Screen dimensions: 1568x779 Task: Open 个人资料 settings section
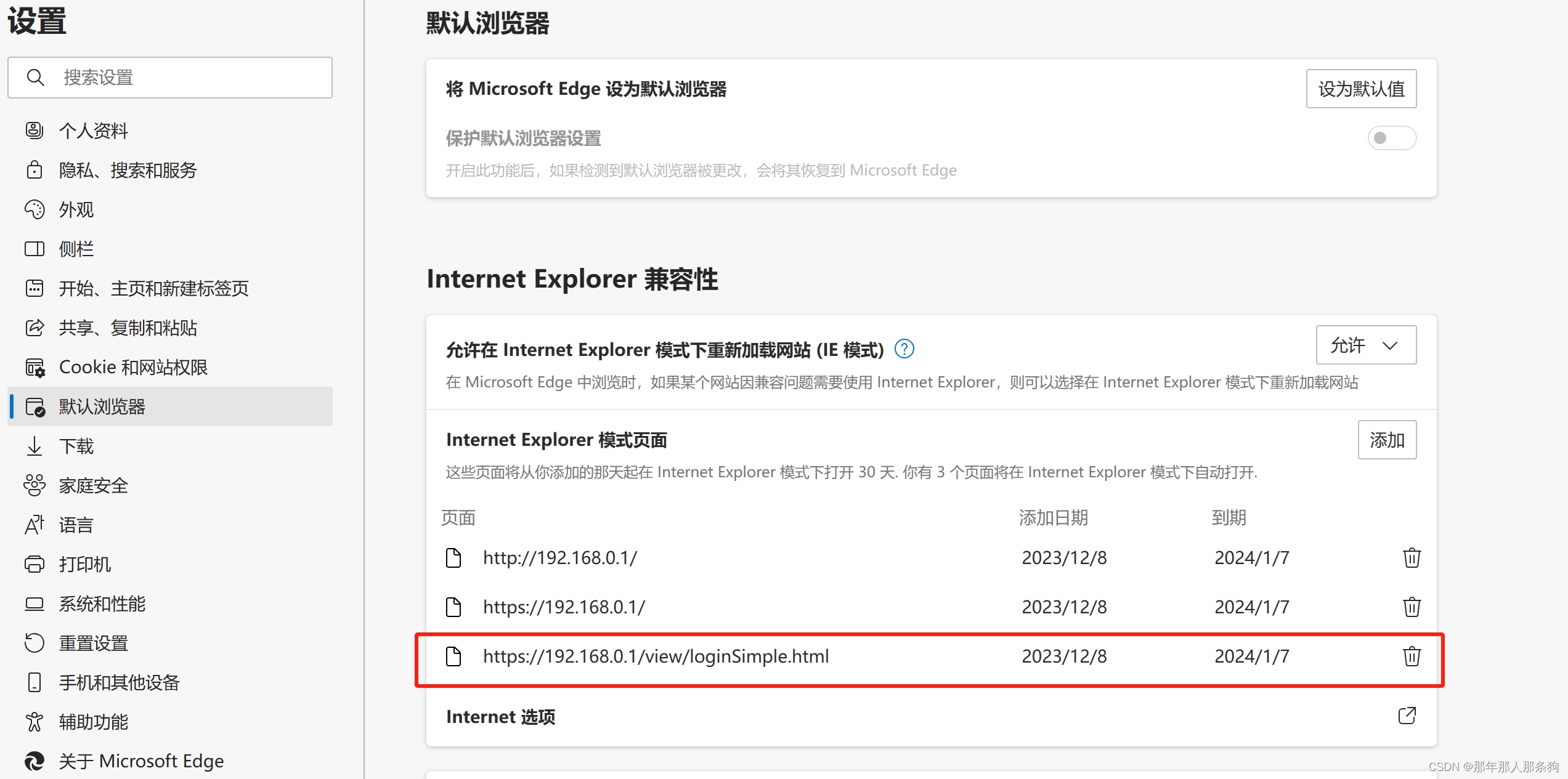[x=170, y=131]
